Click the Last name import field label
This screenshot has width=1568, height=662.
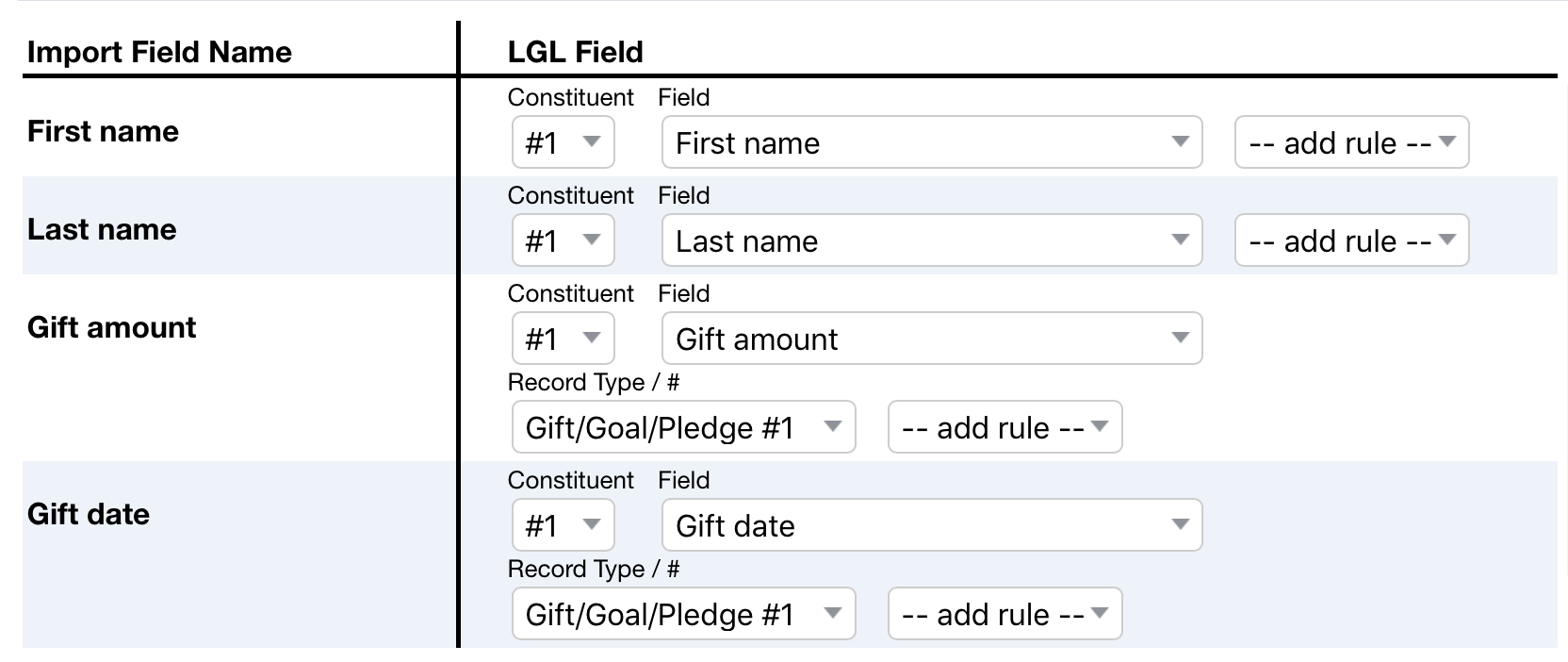[x=102, y=229]
